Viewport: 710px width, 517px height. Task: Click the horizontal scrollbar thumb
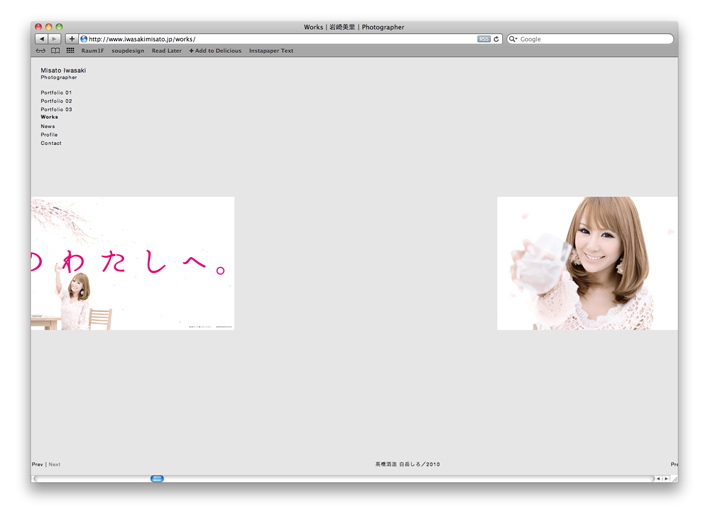[x=157, y=479]
